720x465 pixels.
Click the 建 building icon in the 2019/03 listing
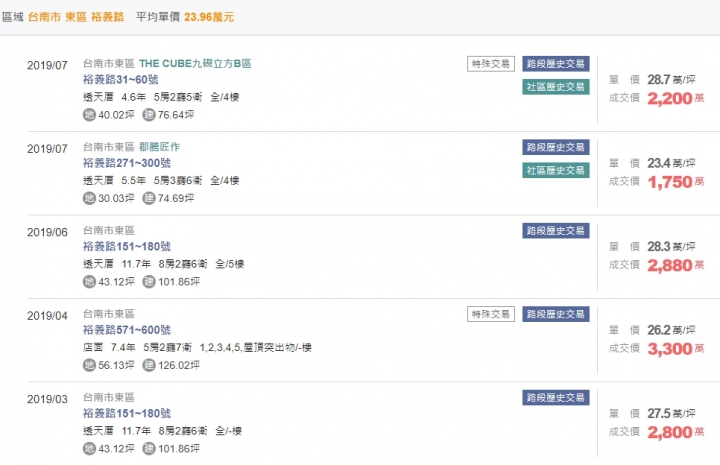tap(149, 448)
